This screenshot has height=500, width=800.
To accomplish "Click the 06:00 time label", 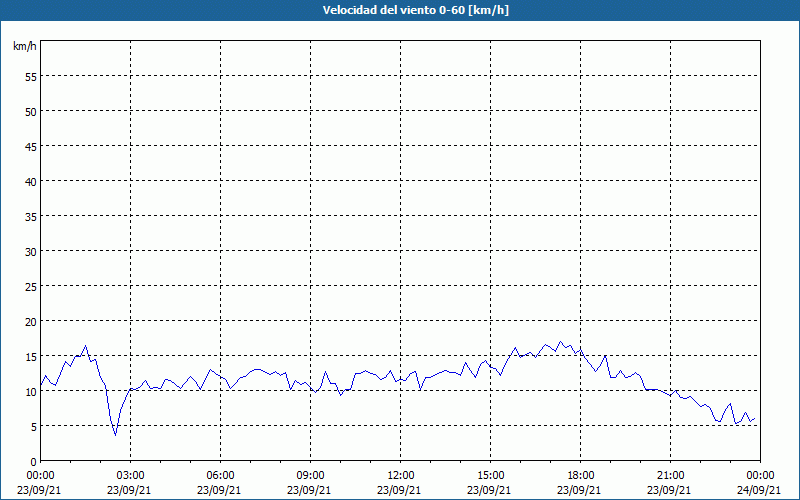I will (x=220, y=476).
